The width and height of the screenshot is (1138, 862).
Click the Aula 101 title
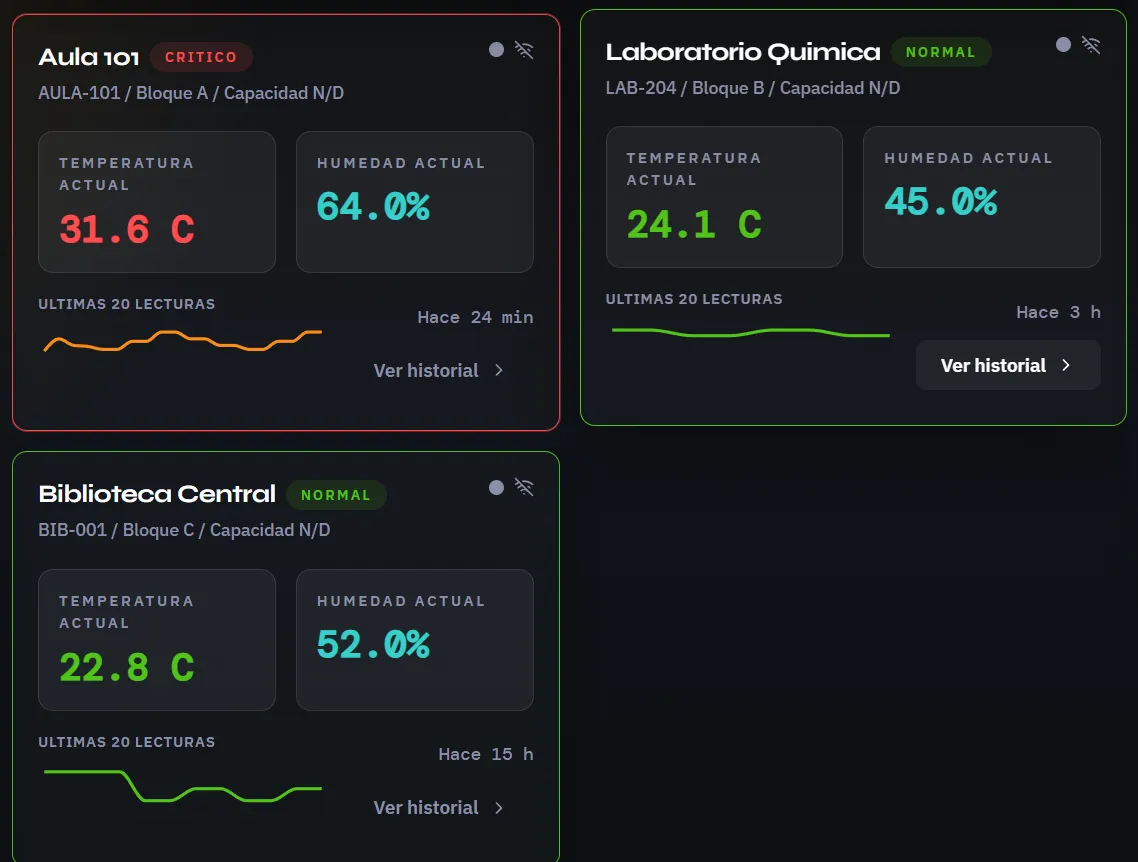pos(89,57)
